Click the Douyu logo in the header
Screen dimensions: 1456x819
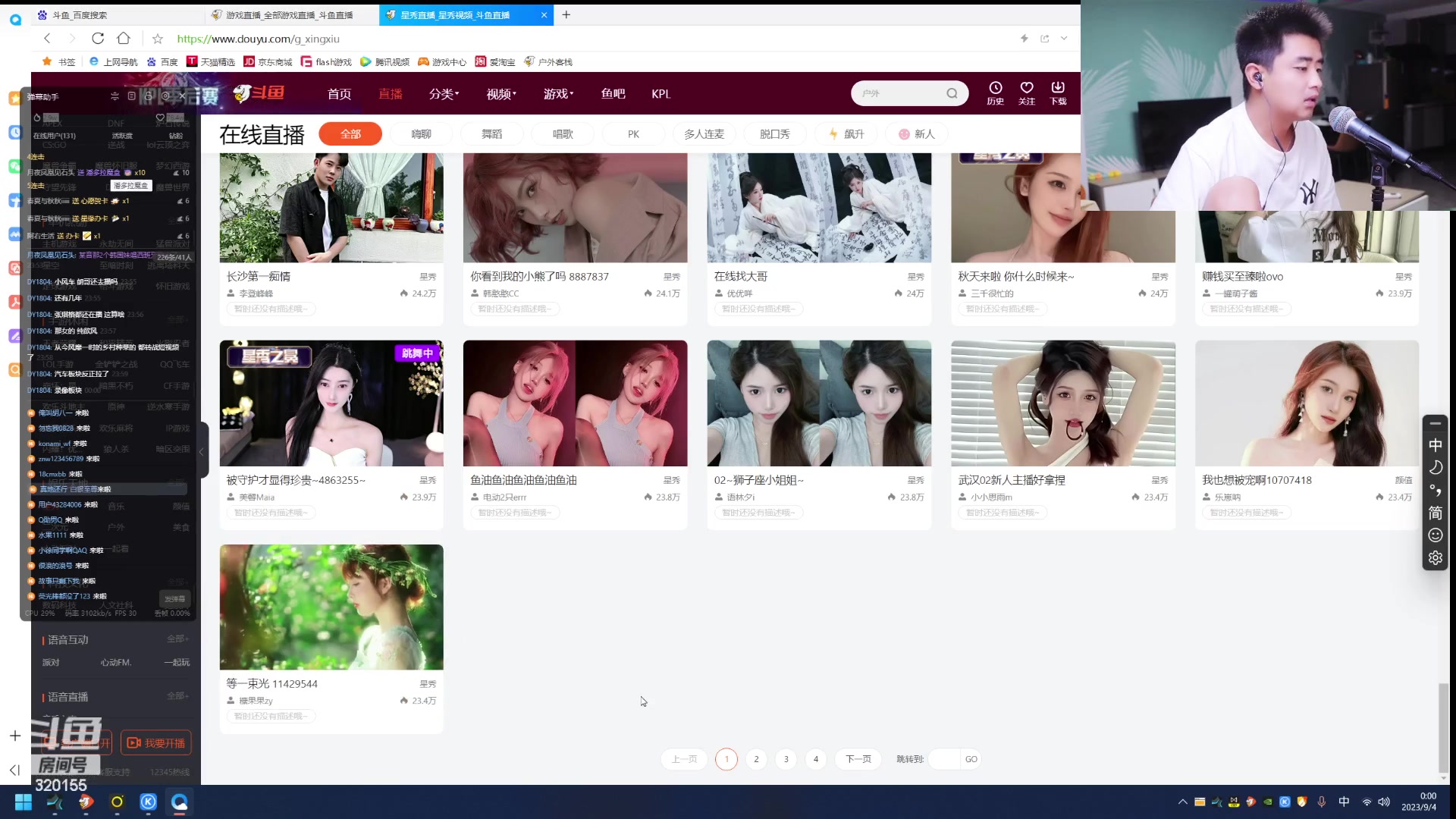click(x=259, y=93)
